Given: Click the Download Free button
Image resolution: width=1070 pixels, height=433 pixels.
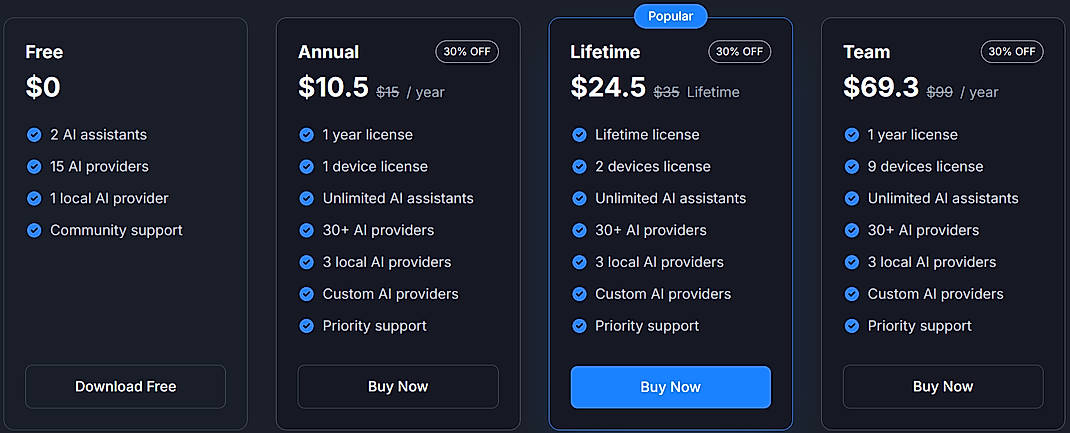Looking at the screenshot, I should [x=126, y=387].
